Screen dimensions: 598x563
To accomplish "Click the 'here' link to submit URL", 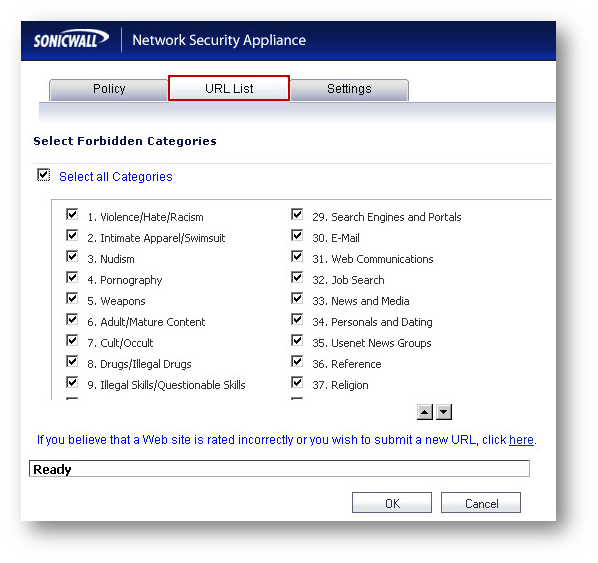I will click(x=521, y=440).
